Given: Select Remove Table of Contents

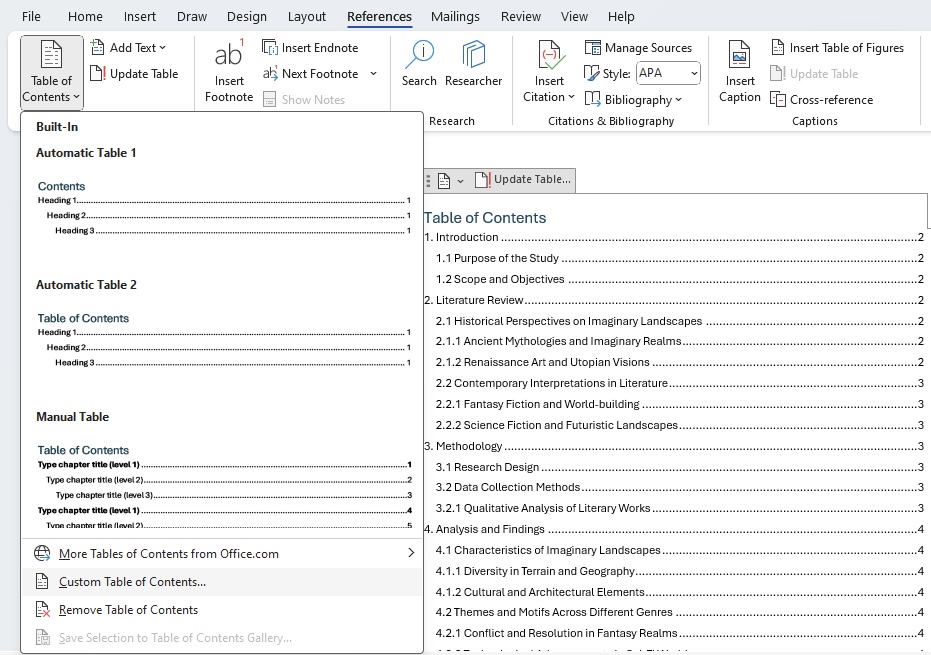Looking at the screenshot, I should (x=223, y=610).
